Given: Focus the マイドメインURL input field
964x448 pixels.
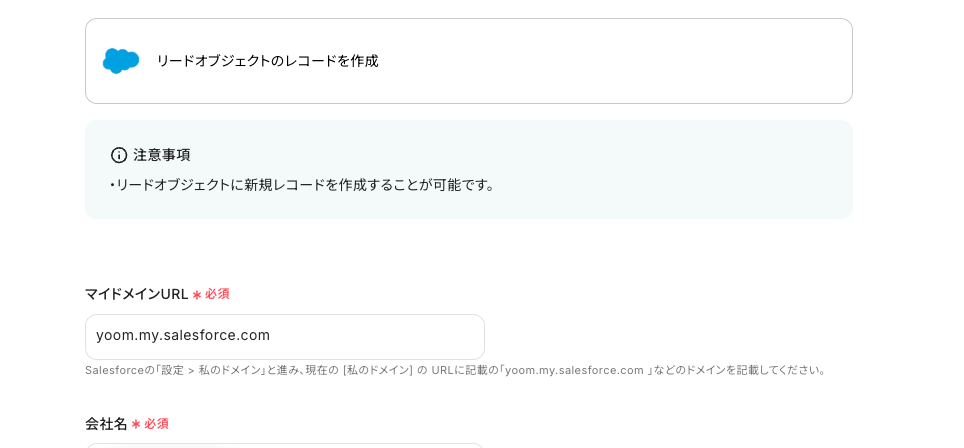Looking at the screenshot, I should [x=284, y=337].
